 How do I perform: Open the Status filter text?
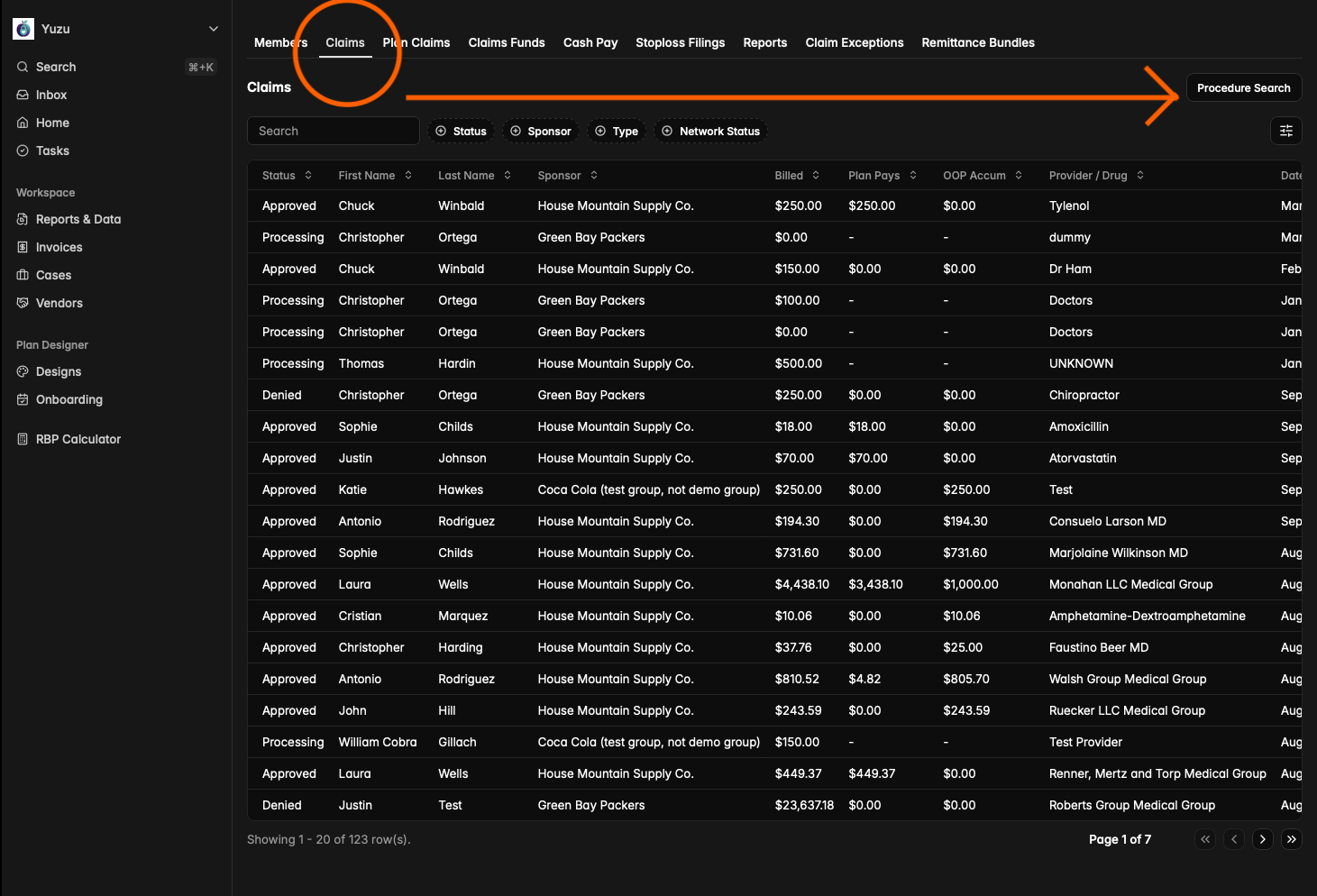click(470, 132)
